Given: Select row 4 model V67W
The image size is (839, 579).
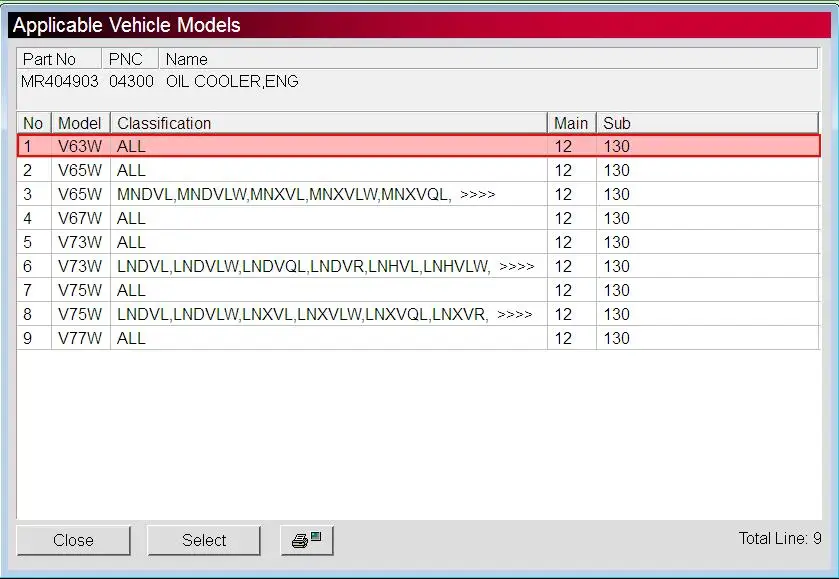Looking at the screenshot, I should pos(418,218).
